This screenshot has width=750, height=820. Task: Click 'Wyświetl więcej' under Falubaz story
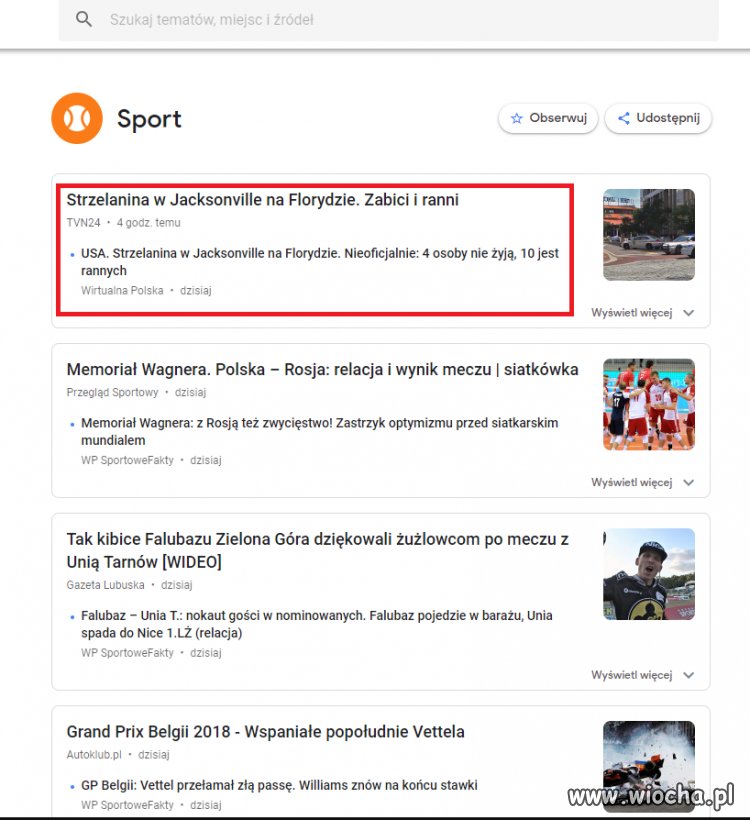click(x=631, y=675)
